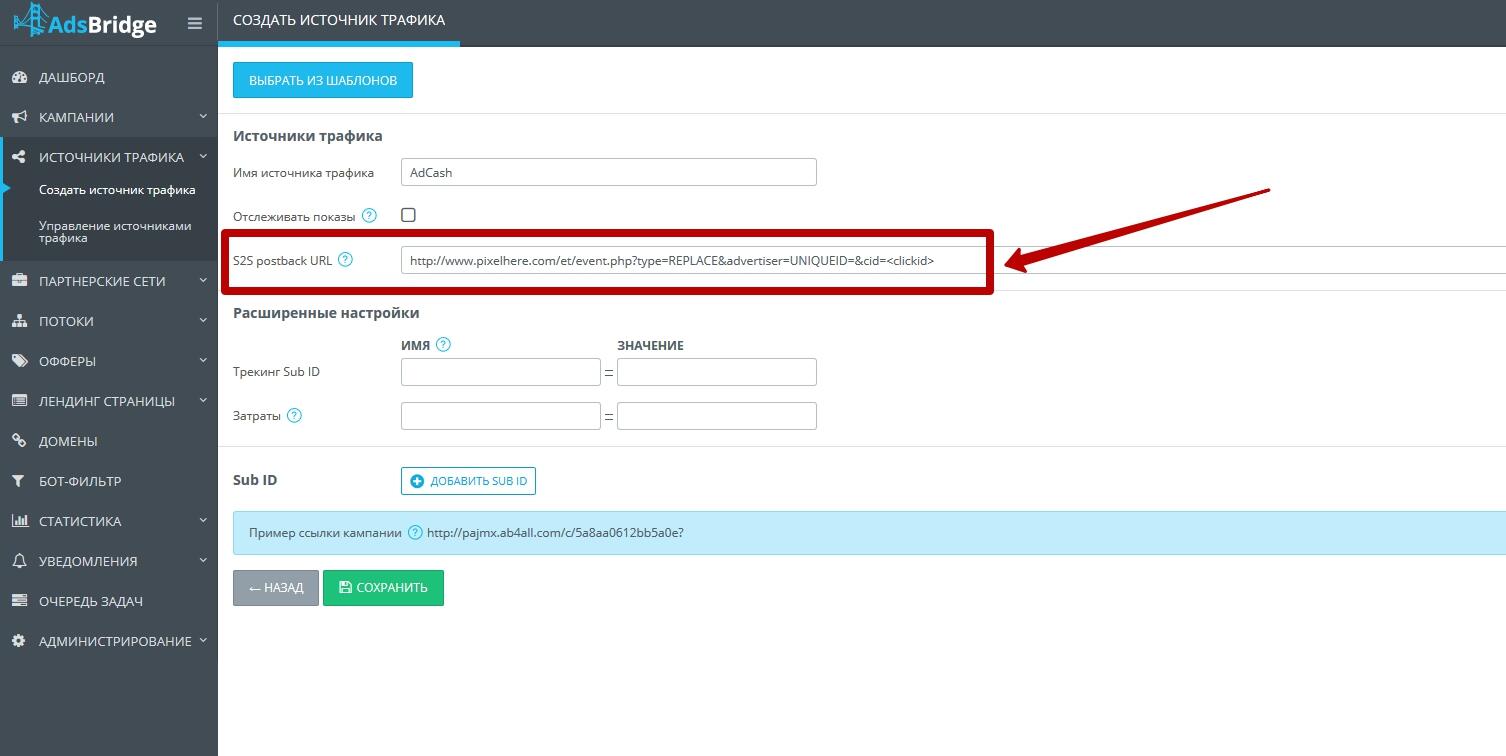1506x756 pixels.
Task: Expand the Уведомления menu chevron
Action: [x=203, y=560]
